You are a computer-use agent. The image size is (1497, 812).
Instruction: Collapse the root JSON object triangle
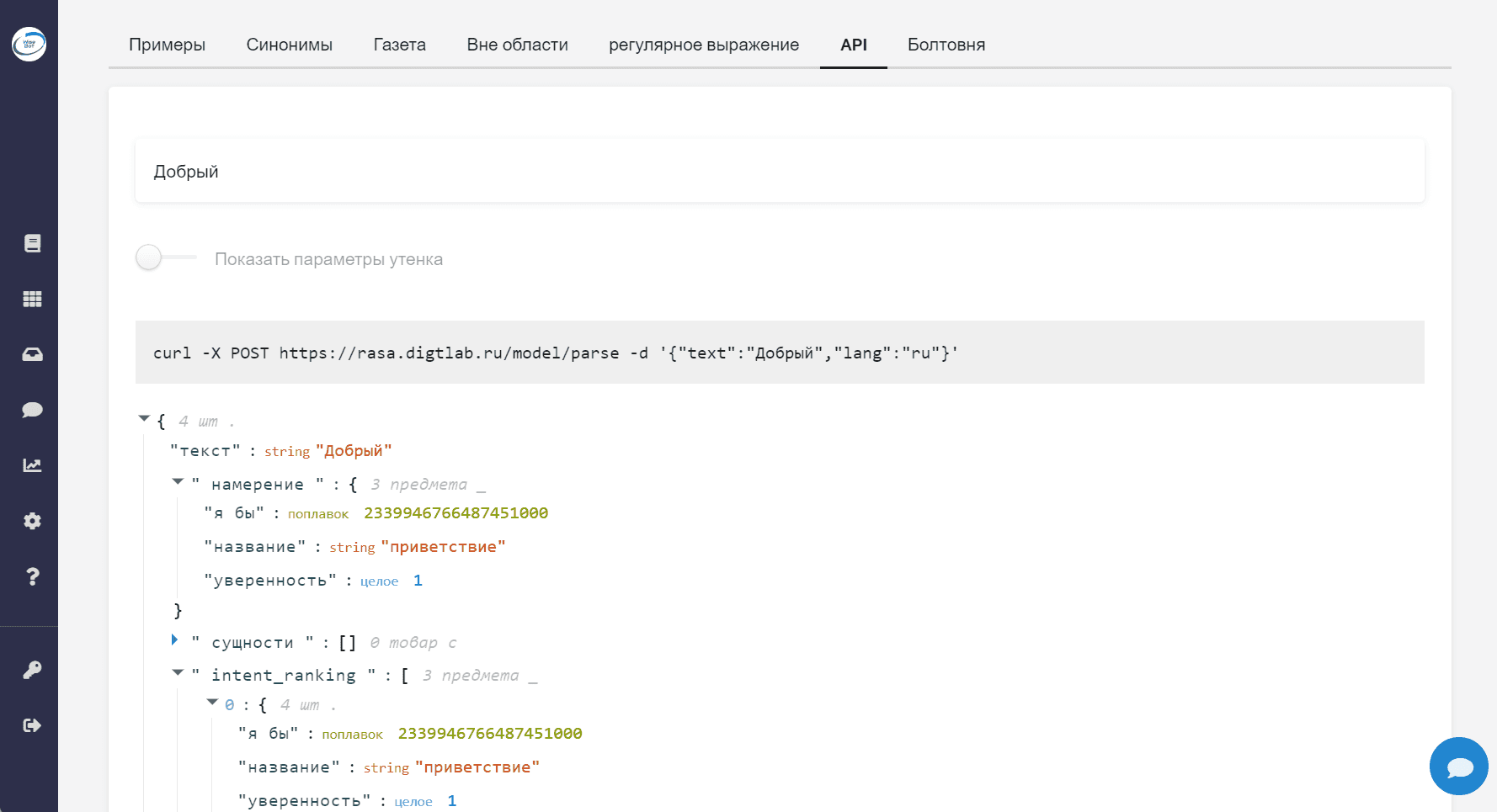point(144,418)
